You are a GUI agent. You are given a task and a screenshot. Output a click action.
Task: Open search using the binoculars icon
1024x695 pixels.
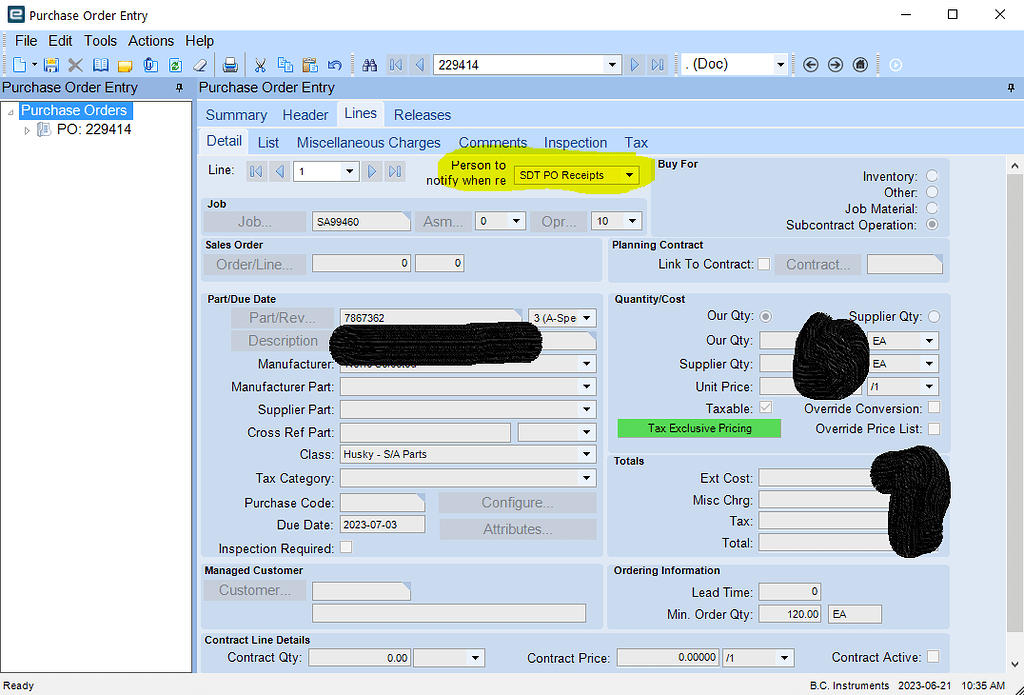[x=371, y=64]
